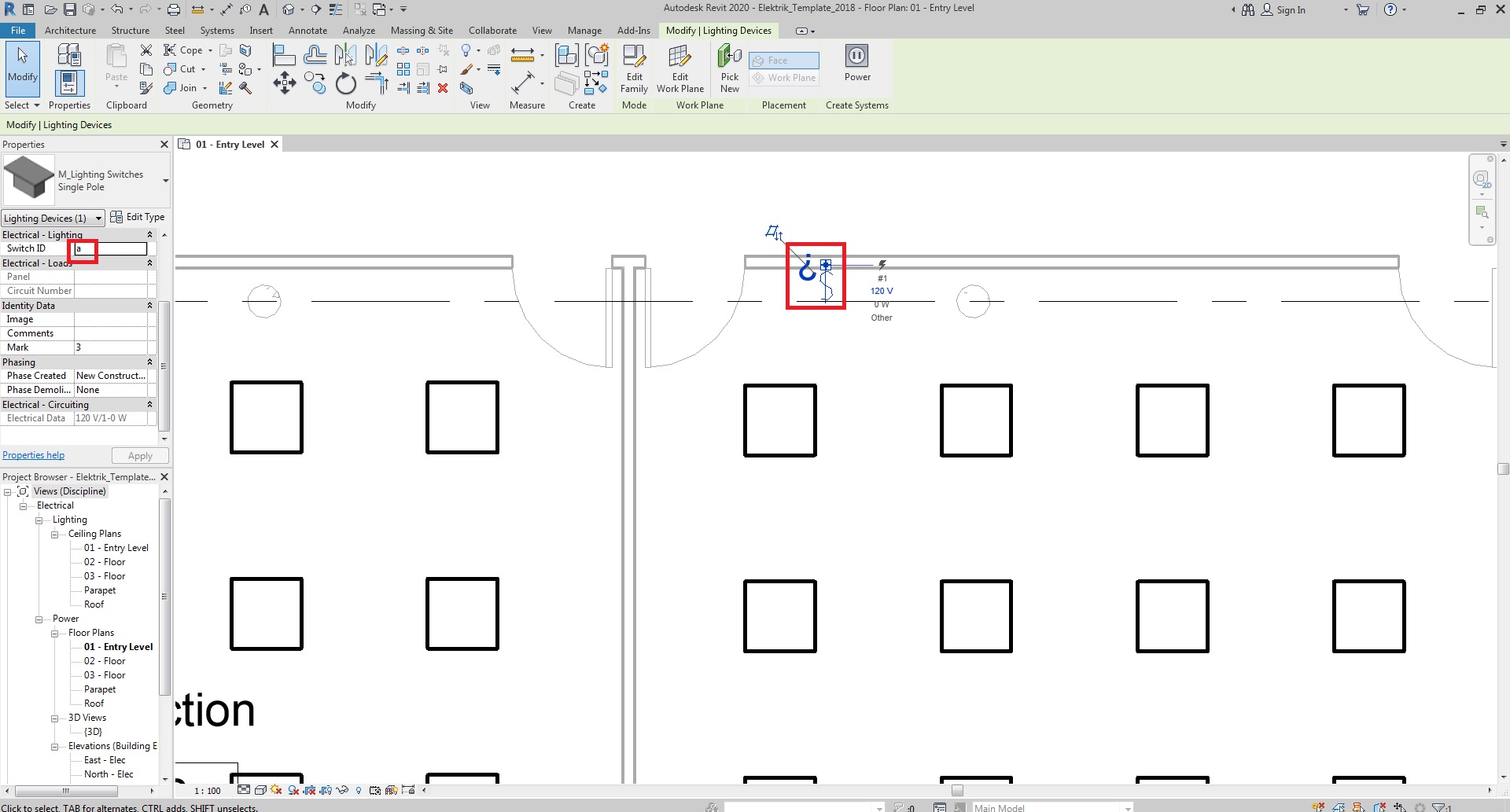Select the Split Element tool
Image resolution: width=1510 pixels, height=812 pixels.
[403, 50]
